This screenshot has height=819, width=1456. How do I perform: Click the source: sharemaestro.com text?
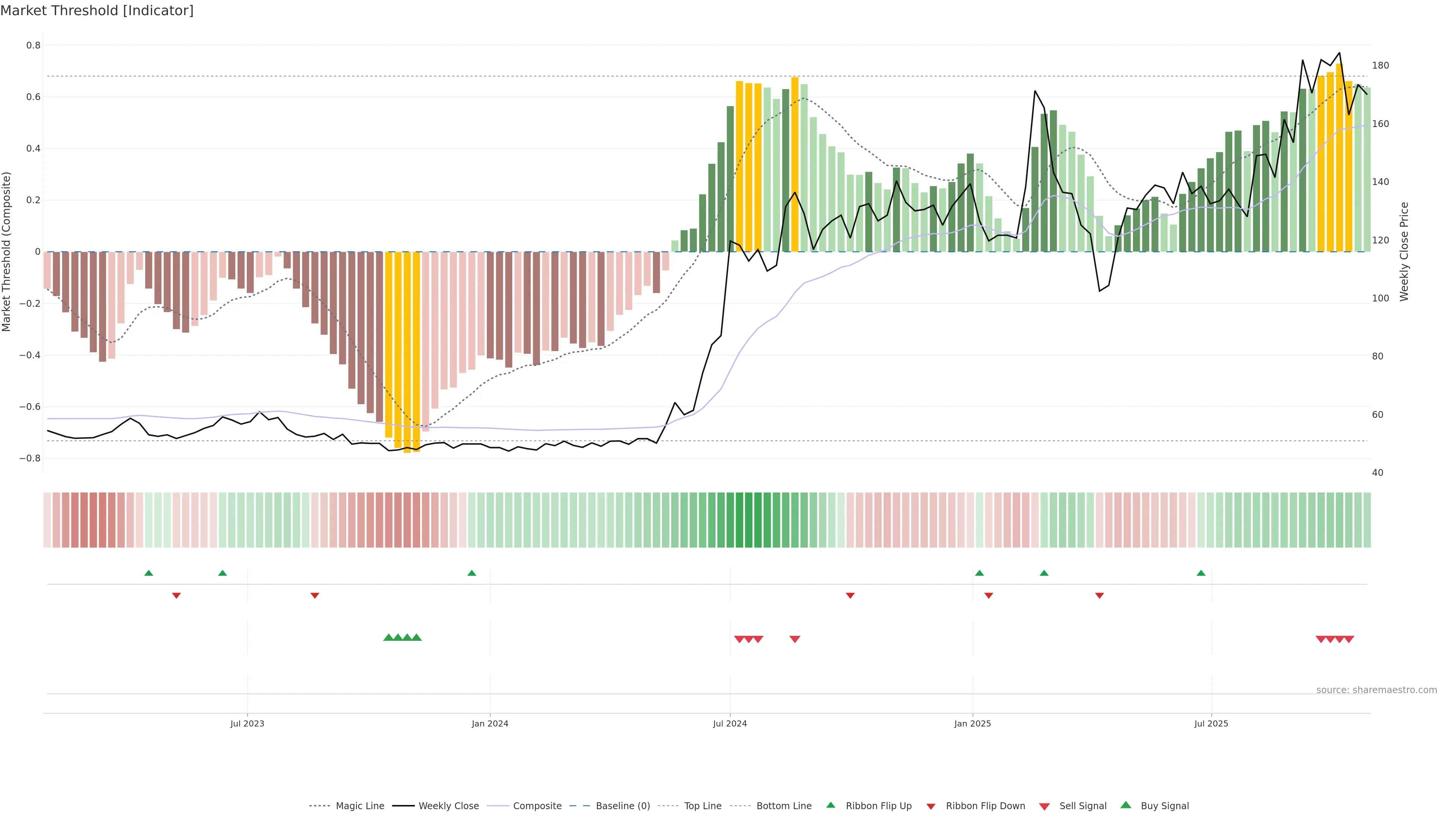(1376, 690)
